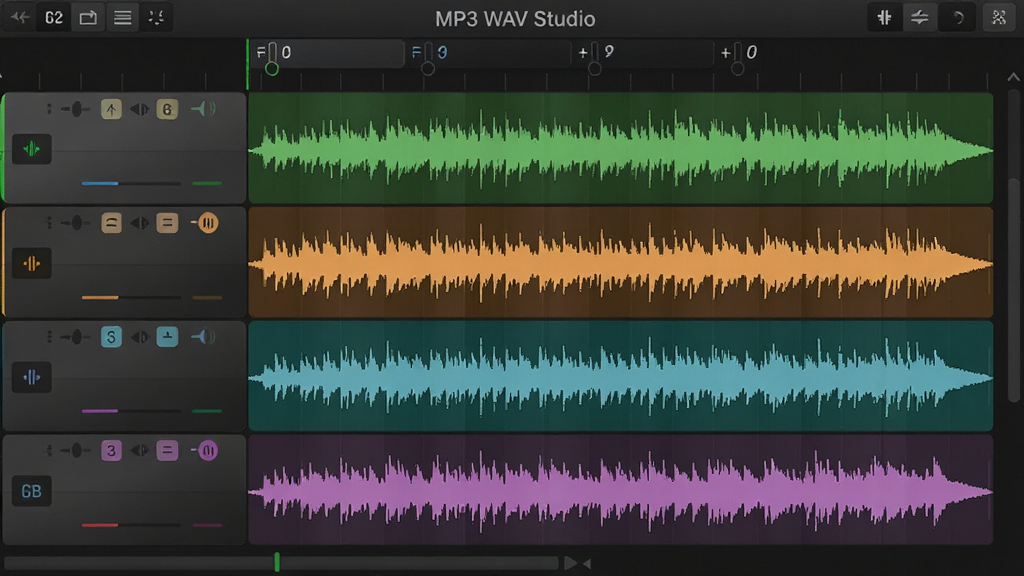The width and height of the screenshot is (1024, 576).
Task: Click the green track's drag handle dots
Action: point(49,110)
